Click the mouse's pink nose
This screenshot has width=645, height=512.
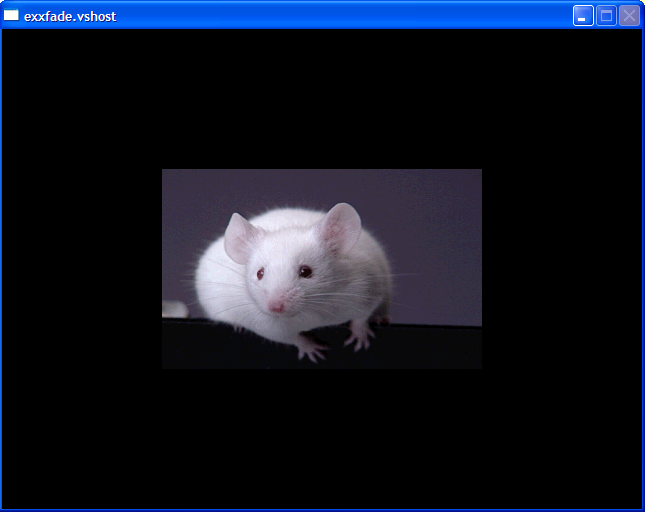[276, 305]
